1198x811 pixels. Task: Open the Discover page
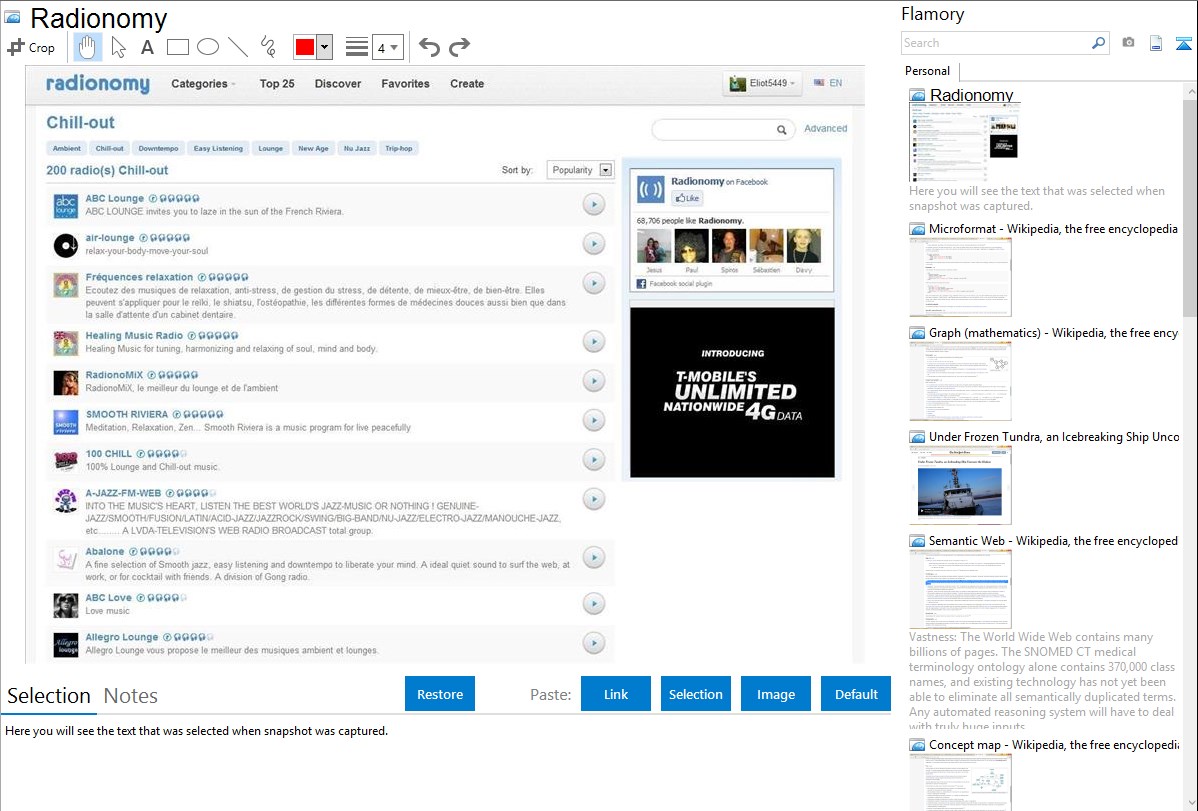(338, 84)
